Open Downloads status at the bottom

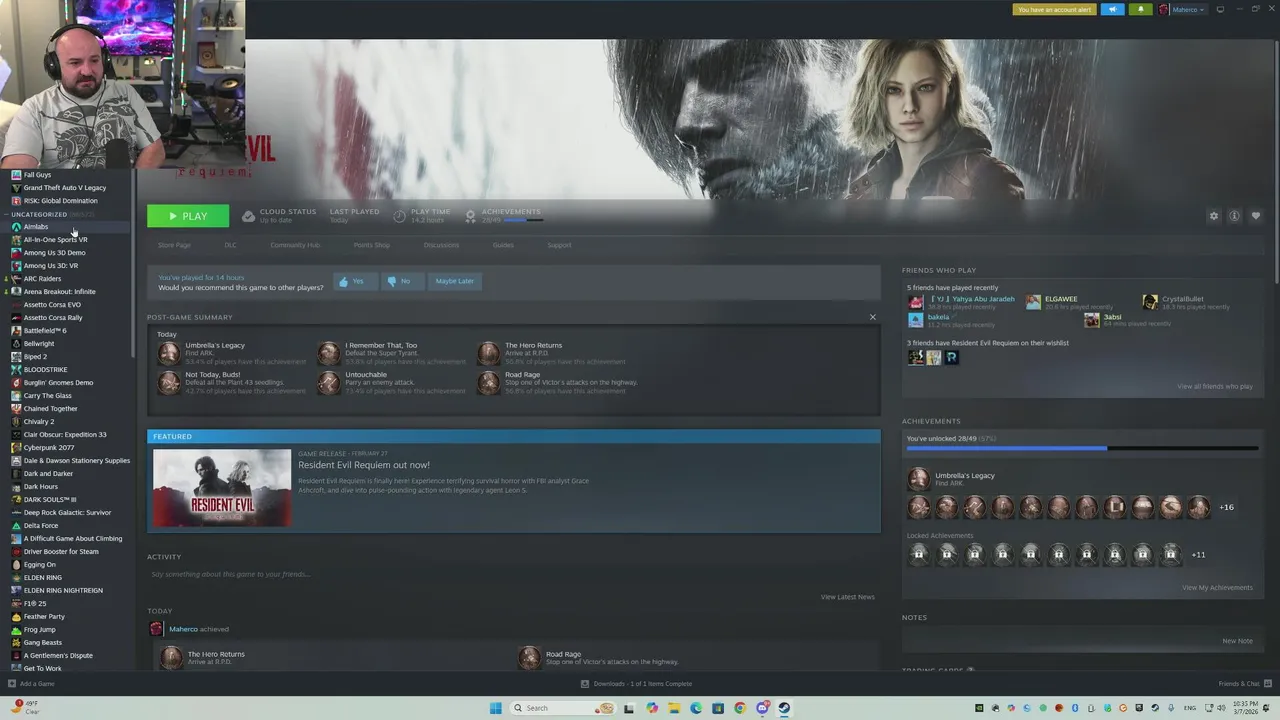pos(636,684)
